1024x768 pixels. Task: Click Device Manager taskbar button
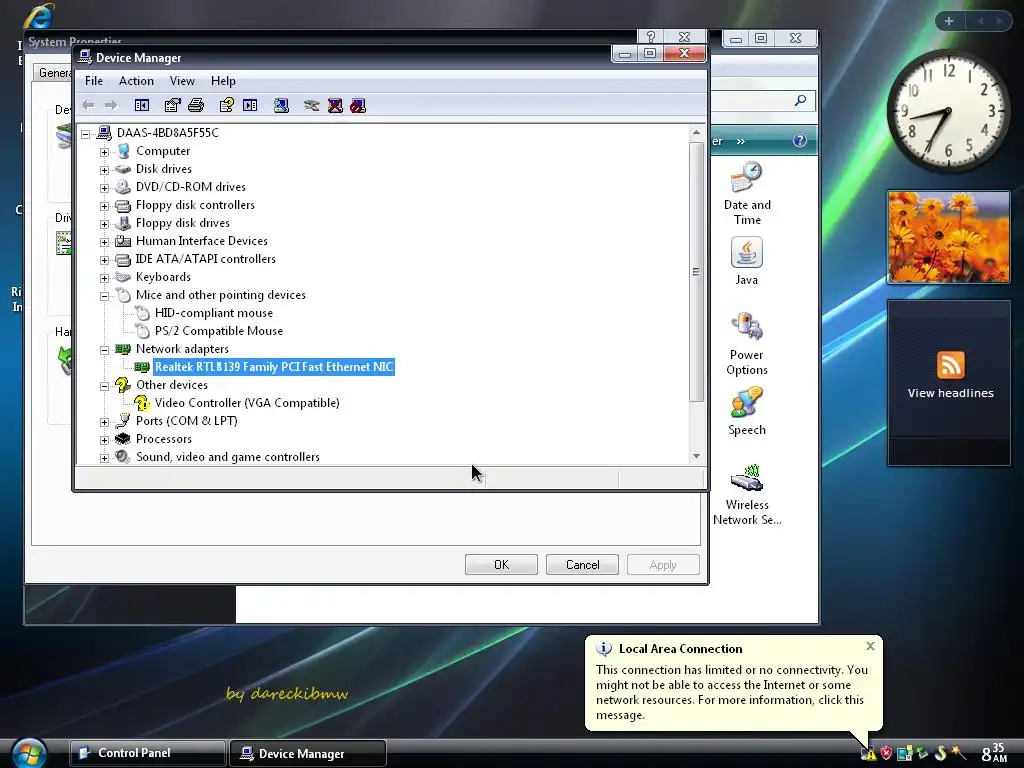[x=308, y=753]
